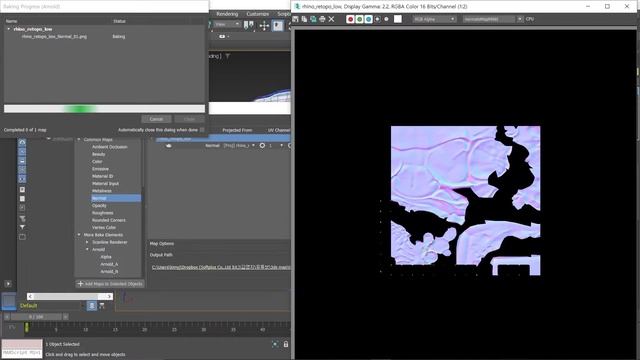
Task: Open render element name dropdown in frame window
Action: 492,19
